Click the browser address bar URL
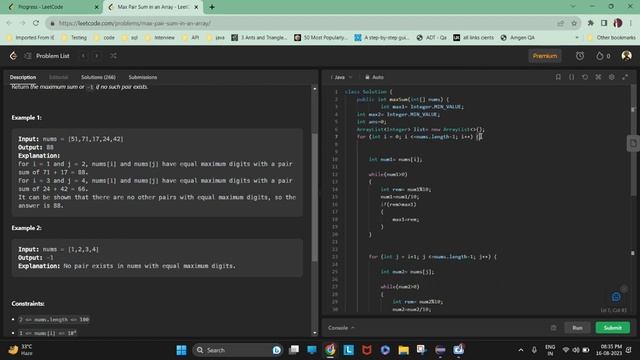 135,23
